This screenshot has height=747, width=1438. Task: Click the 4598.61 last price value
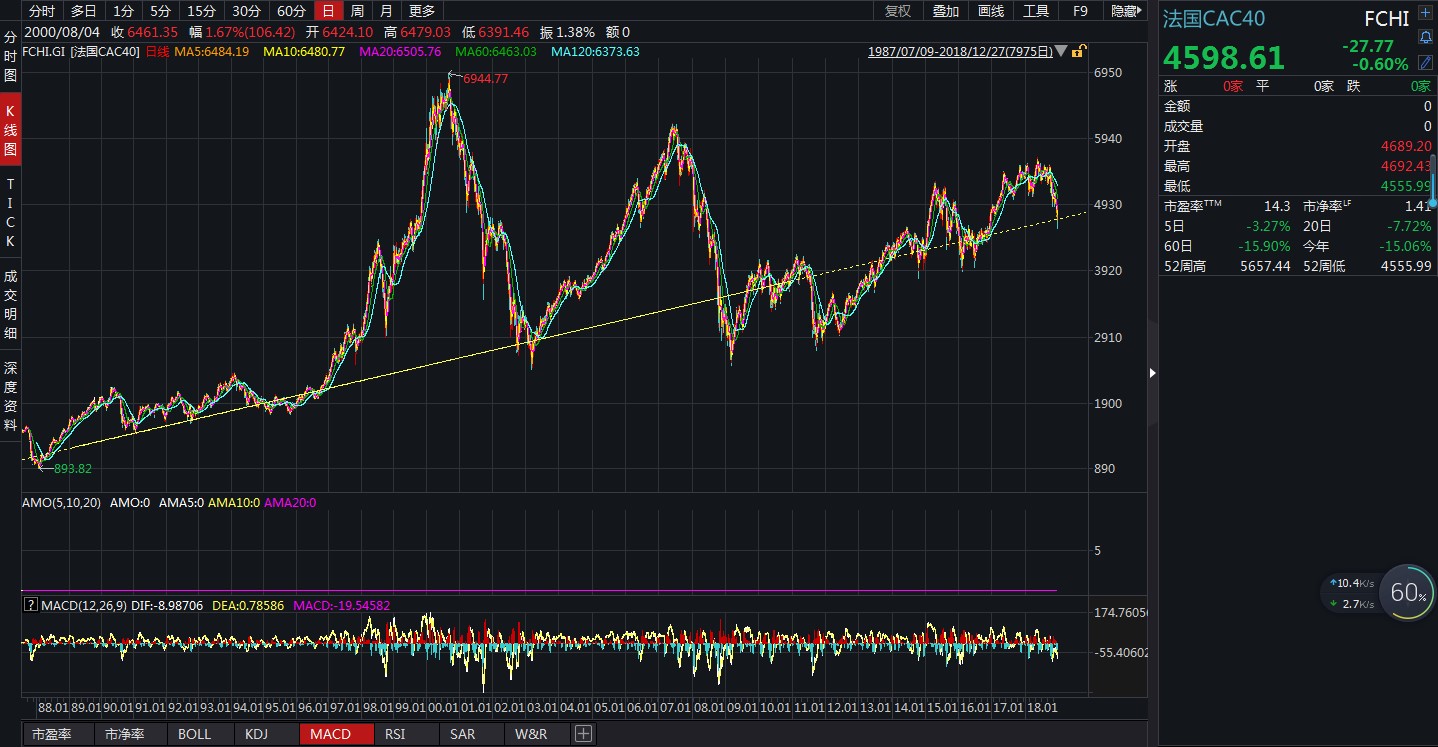pos(1224,56)
